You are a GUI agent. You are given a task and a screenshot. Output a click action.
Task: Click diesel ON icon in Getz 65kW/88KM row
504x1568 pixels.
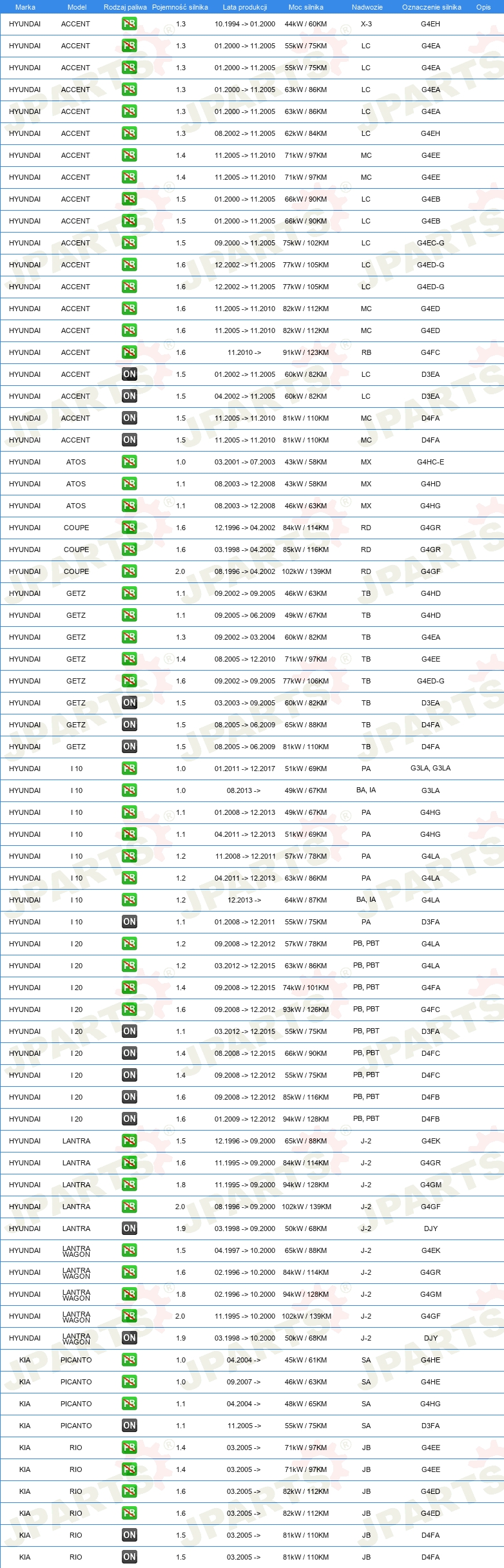129,725
